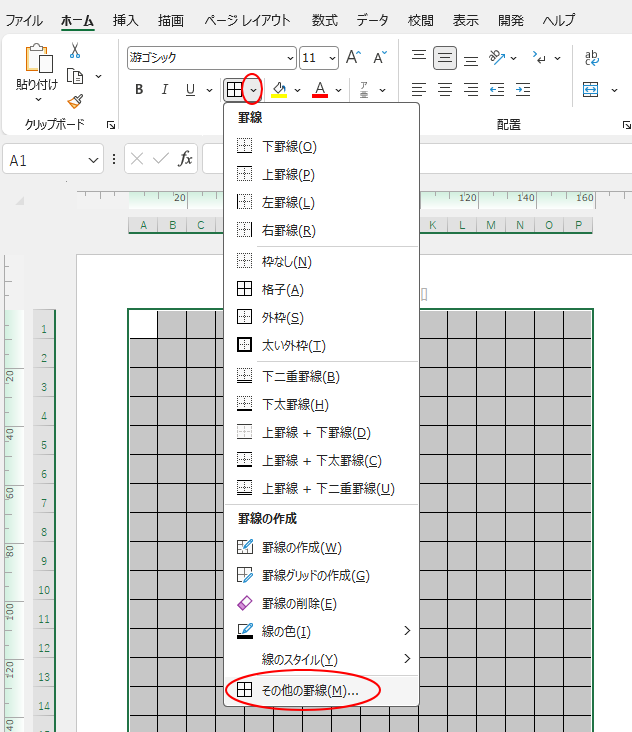The image size is (632, 732).
Task: Expand the 線の色(I) submenu
Action: 322,631
